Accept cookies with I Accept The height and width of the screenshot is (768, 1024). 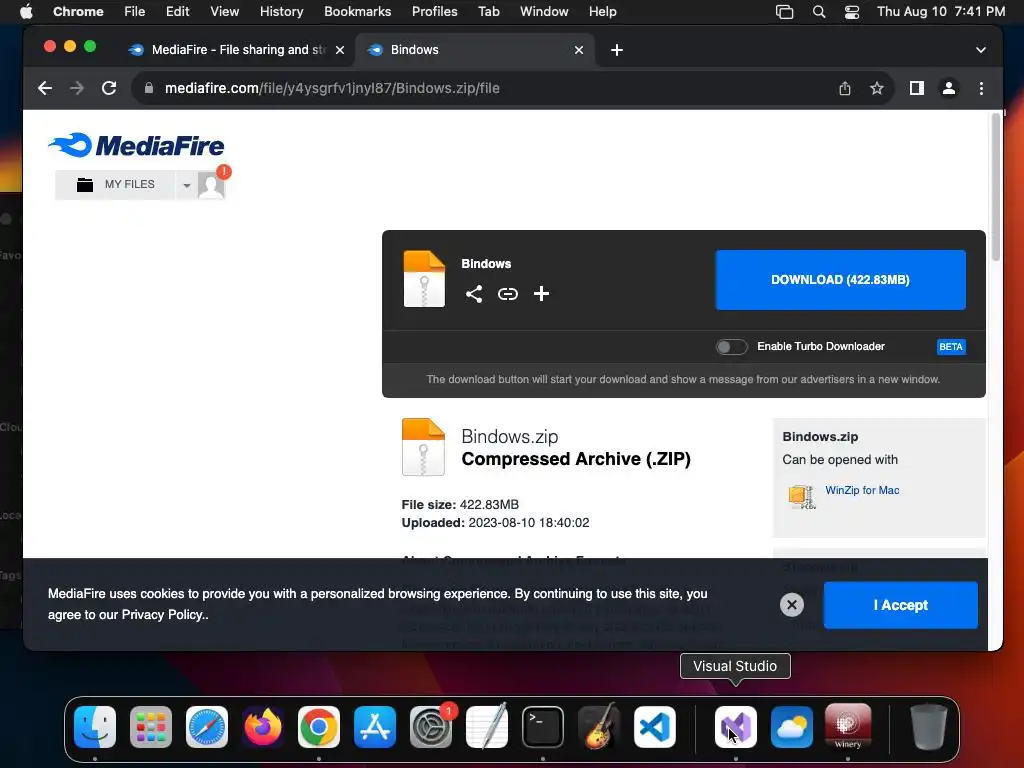click(901, 605)
